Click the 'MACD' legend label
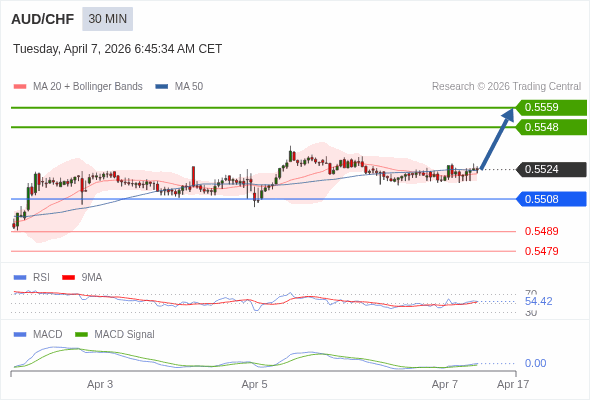 tap(48, 335)
